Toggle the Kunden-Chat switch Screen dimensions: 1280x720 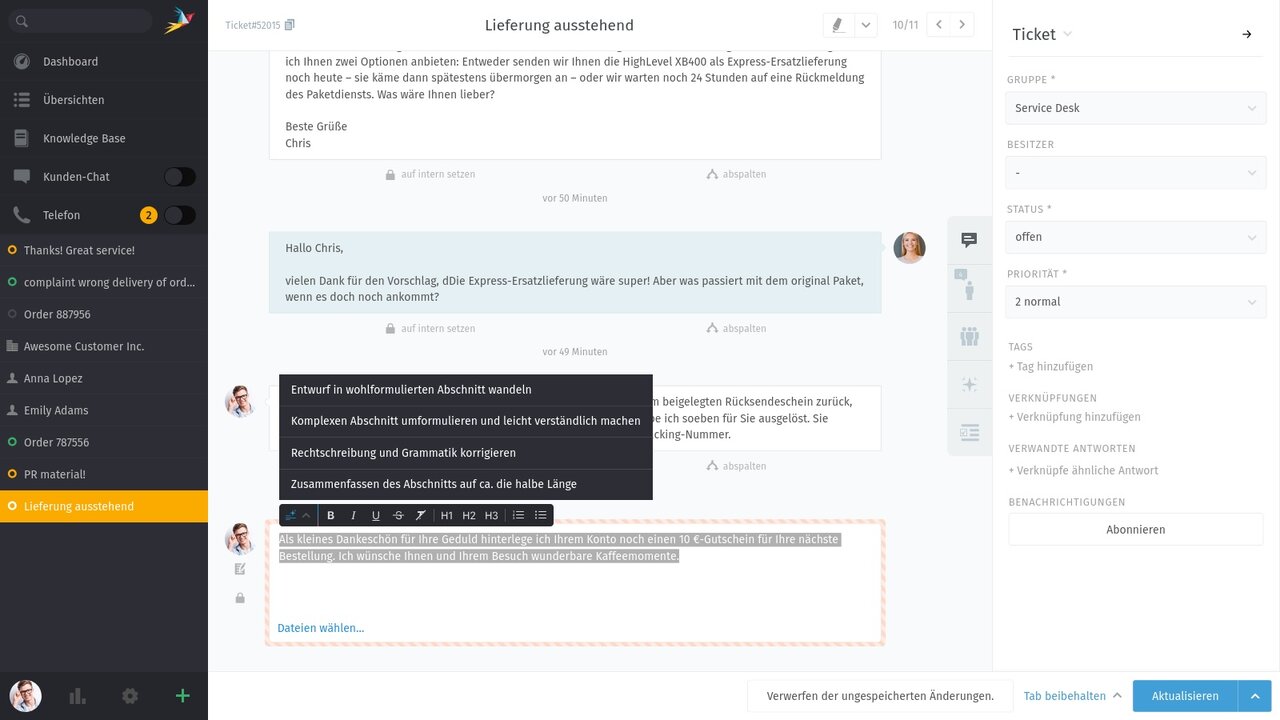click(180, 177)
